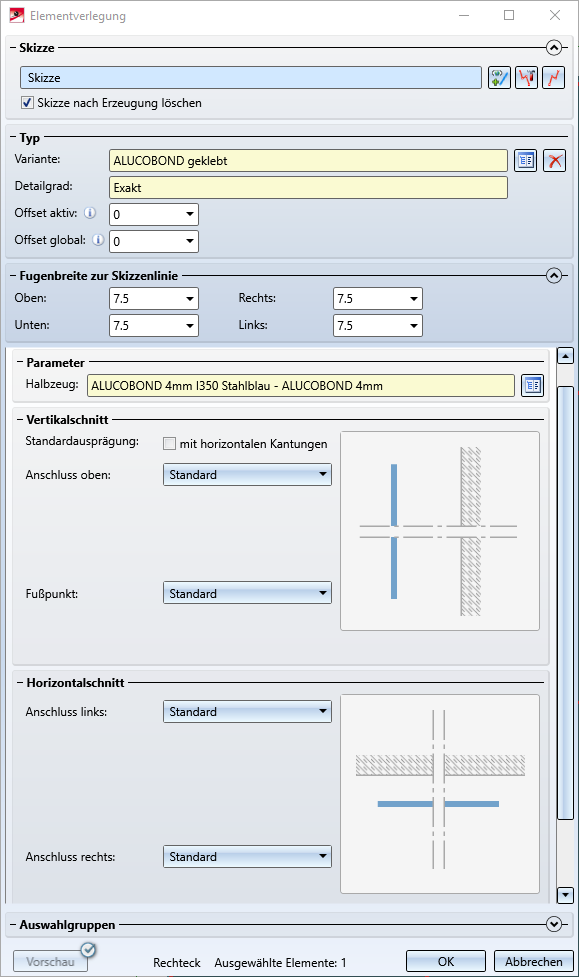Click the OK button

[x=446, y=961]
